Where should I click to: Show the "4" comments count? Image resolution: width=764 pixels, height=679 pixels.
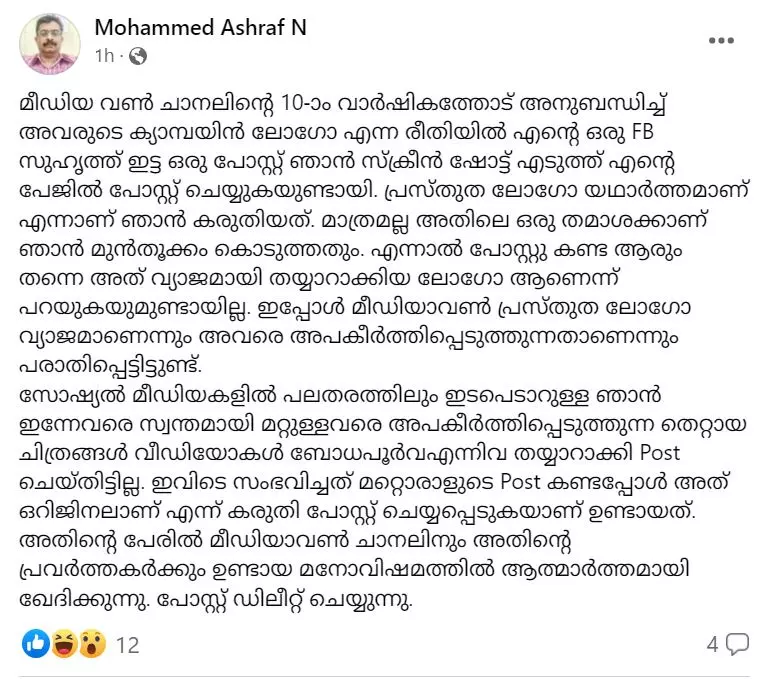pyautogui.click(x=712, y=645)
